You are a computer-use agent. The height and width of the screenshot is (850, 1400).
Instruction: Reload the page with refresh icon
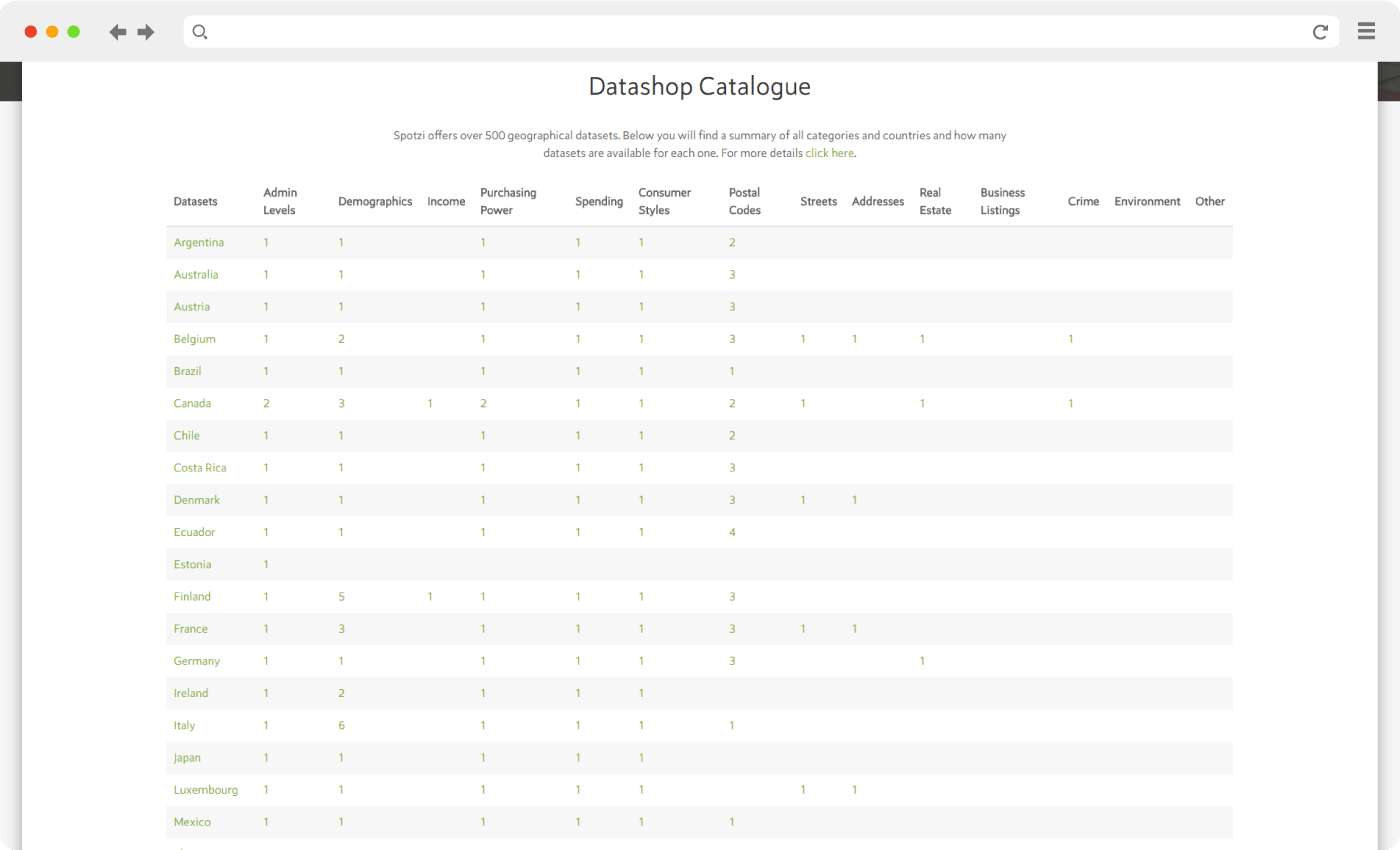(1320, 32)
